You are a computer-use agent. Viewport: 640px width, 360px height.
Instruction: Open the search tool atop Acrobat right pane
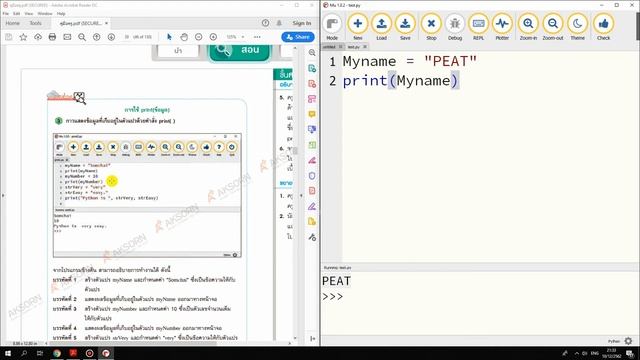tap(312, 53)
